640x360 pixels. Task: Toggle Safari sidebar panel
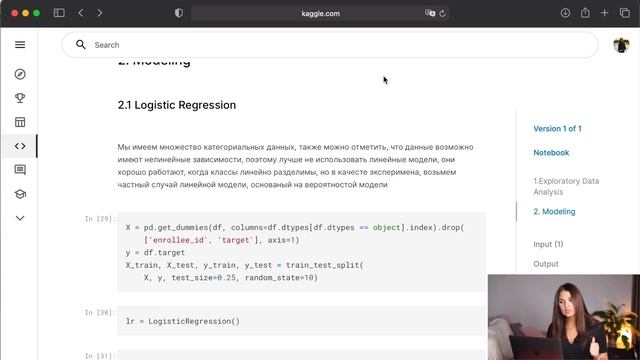[59, 13]
